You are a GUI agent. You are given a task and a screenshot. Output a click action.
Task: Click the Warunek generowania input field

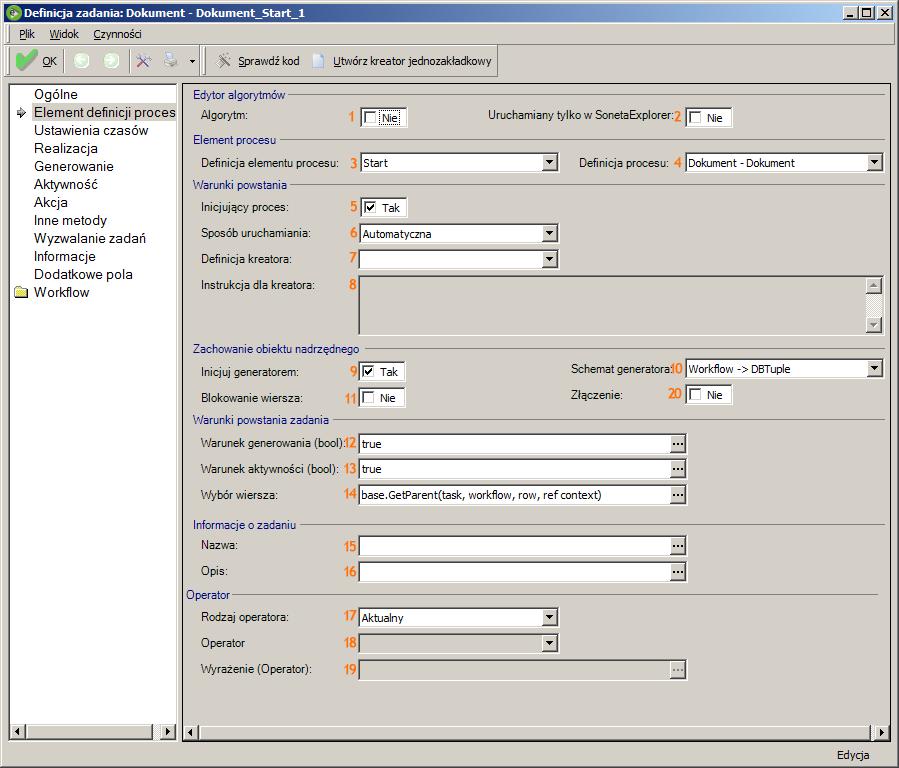(515, 444)
